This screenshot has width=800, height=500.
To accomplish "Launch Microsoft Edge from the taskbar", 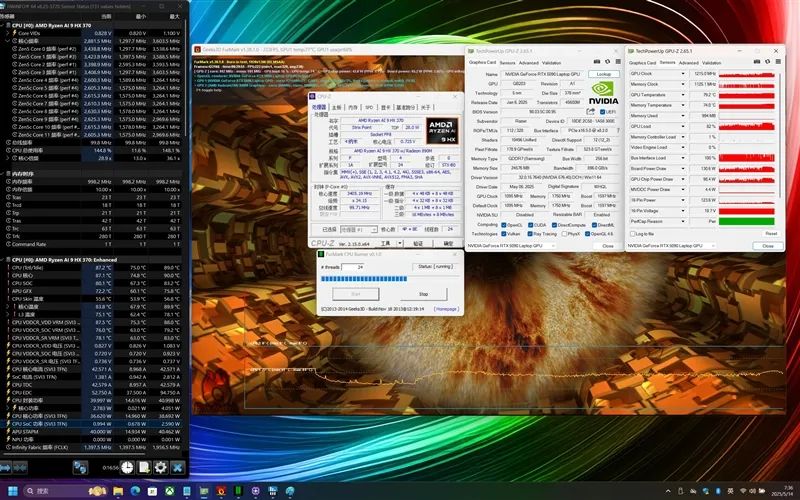I will tap(135, 491).
